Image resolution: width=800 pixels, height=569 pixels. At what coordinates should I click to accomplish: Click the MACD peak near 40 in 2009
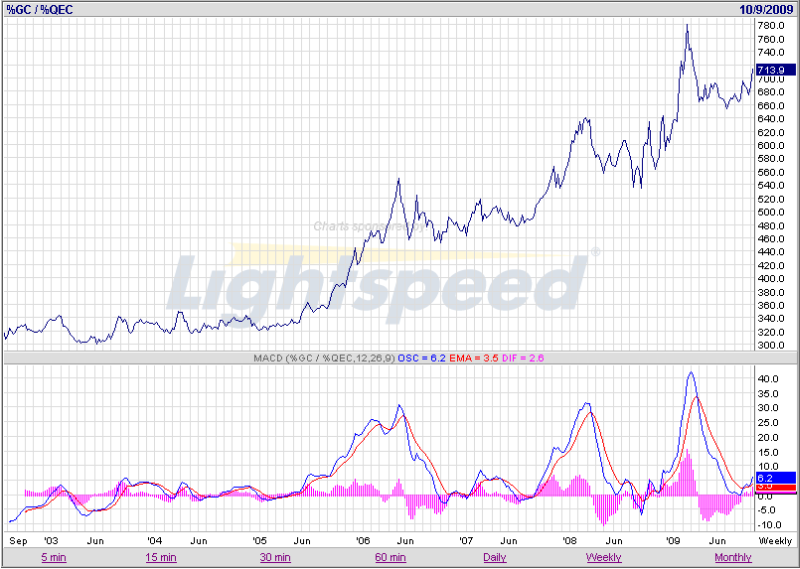pos(690,373)
